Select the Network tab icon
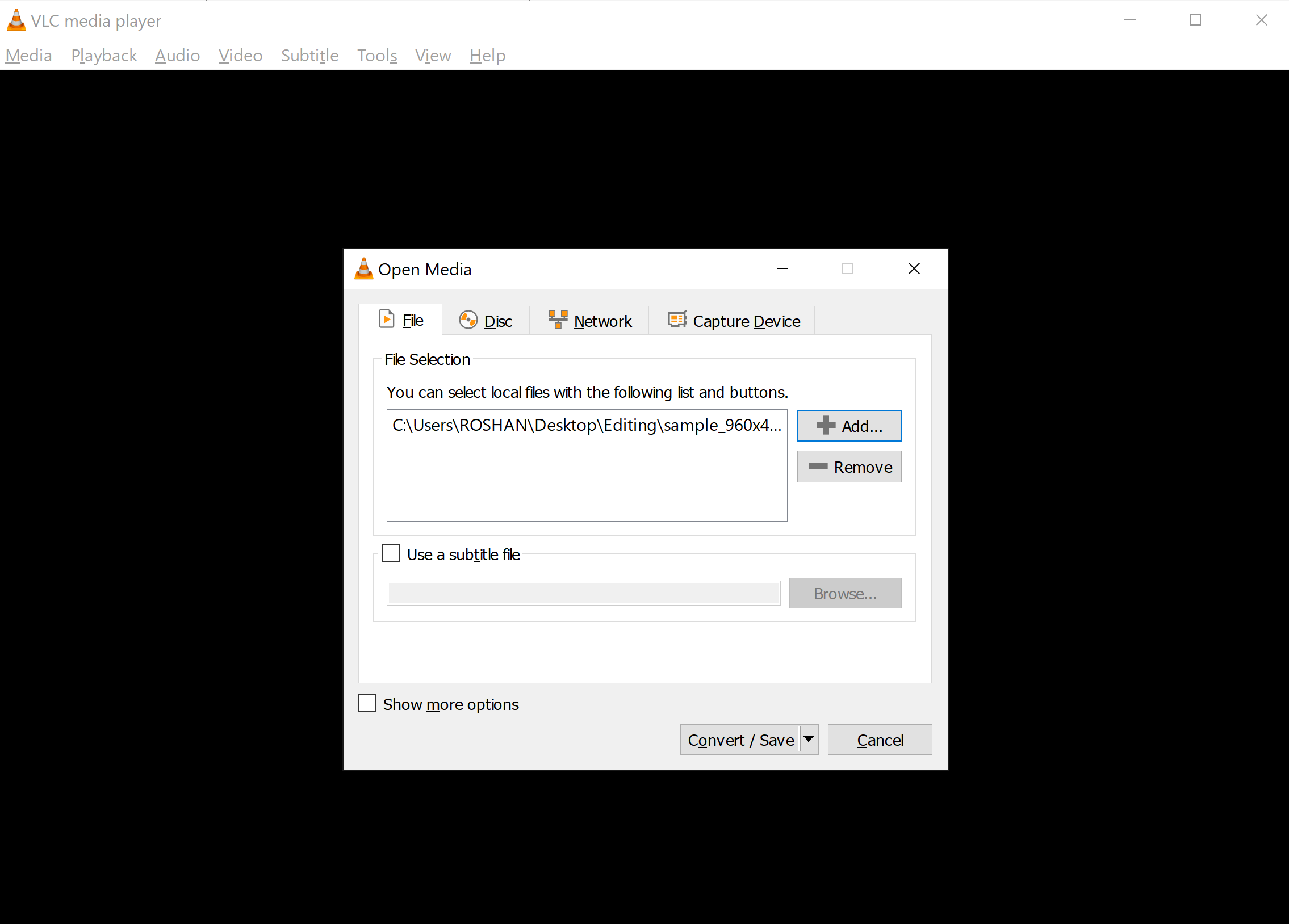The width and height of the screenshot is (1289, 924). coord(558,320)
